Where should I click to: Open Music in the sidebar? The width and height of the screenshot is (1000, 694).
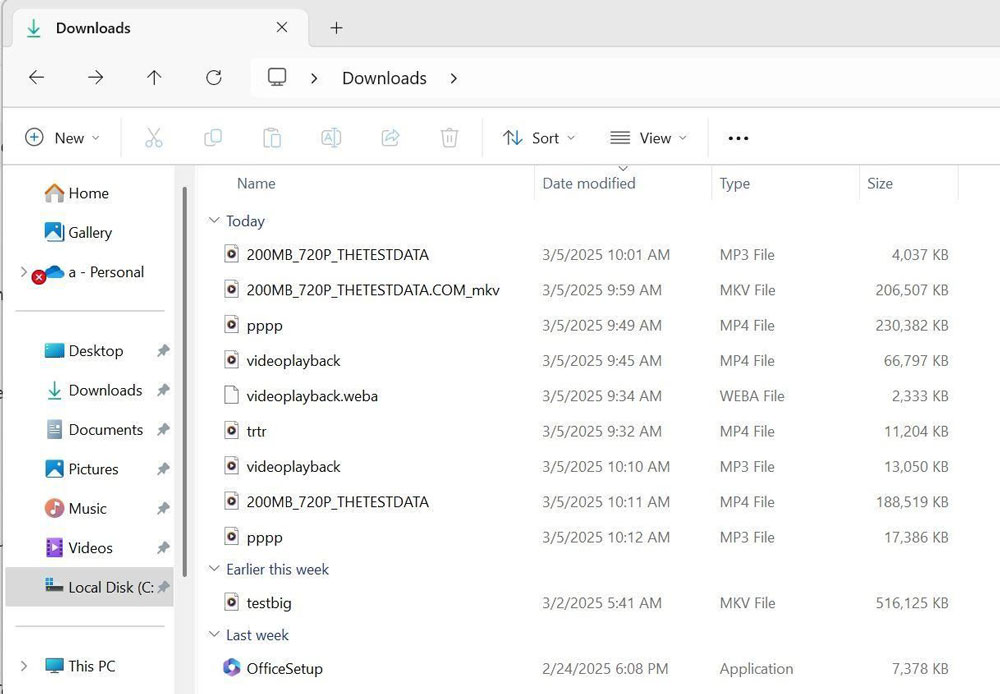75,508
